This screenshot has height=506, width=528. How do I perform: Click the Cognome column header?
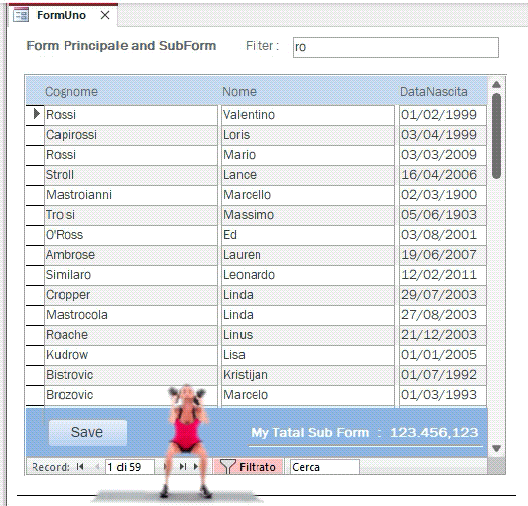(71, 92)
